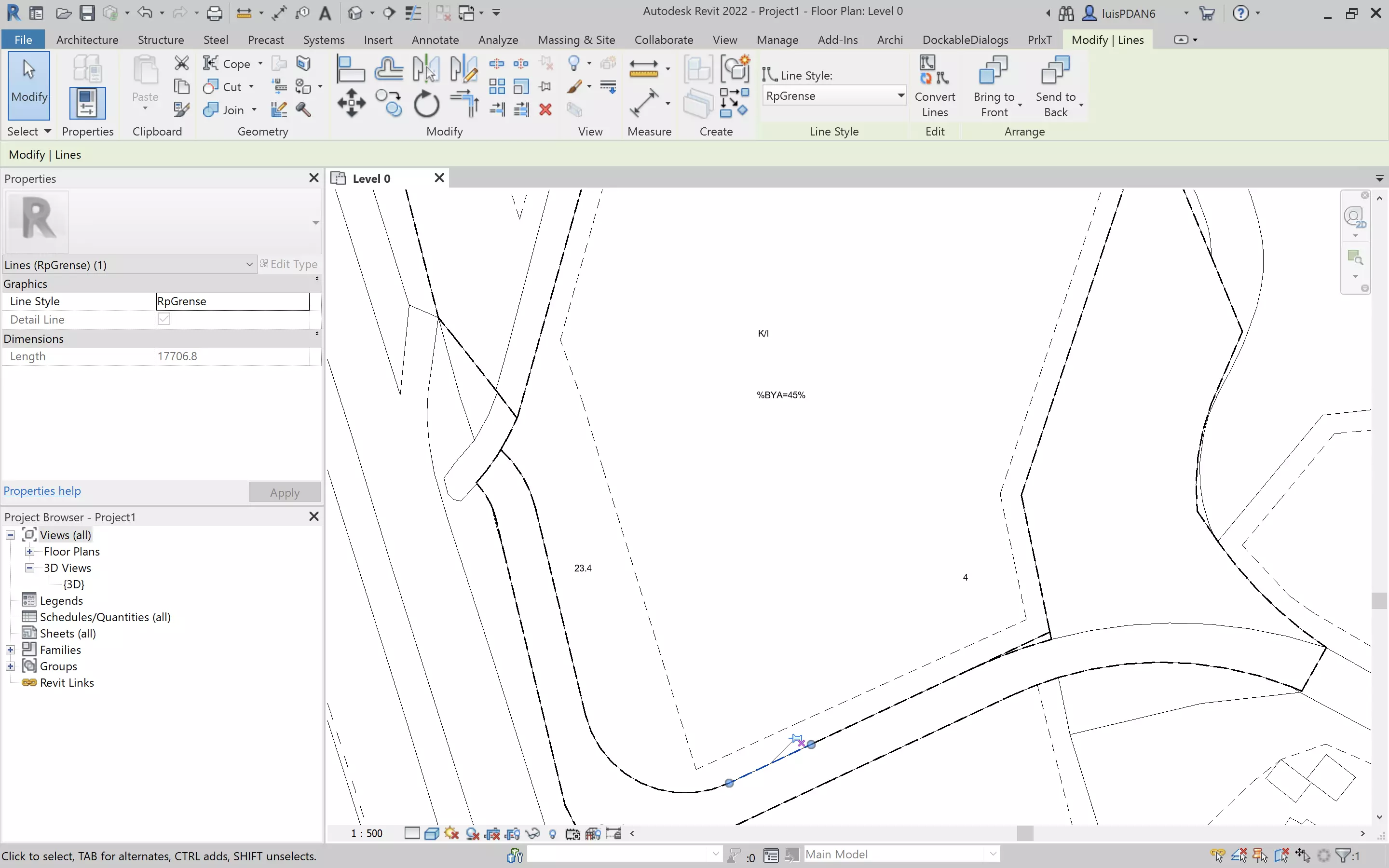Click the Properties help link
Viewport: 1389px width, 868px height.
coord(42,491)
